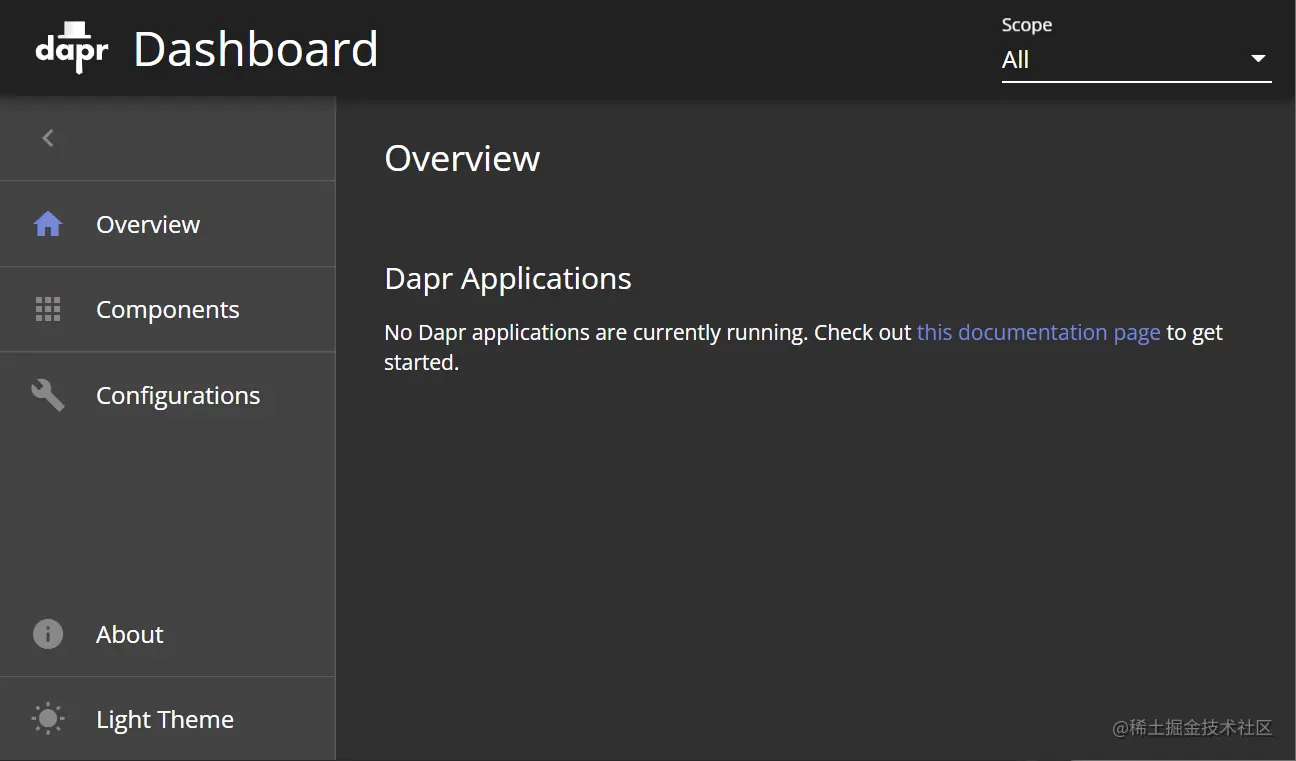
Task: Click the Dapr logo in header
Action: tap(72, 48)
